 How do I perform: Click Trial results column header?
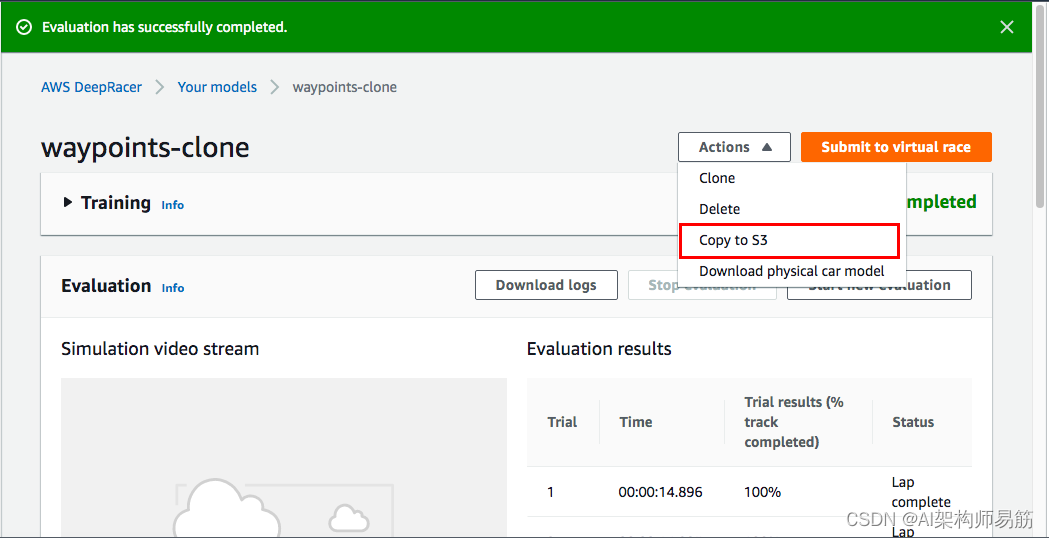point(794,422)
